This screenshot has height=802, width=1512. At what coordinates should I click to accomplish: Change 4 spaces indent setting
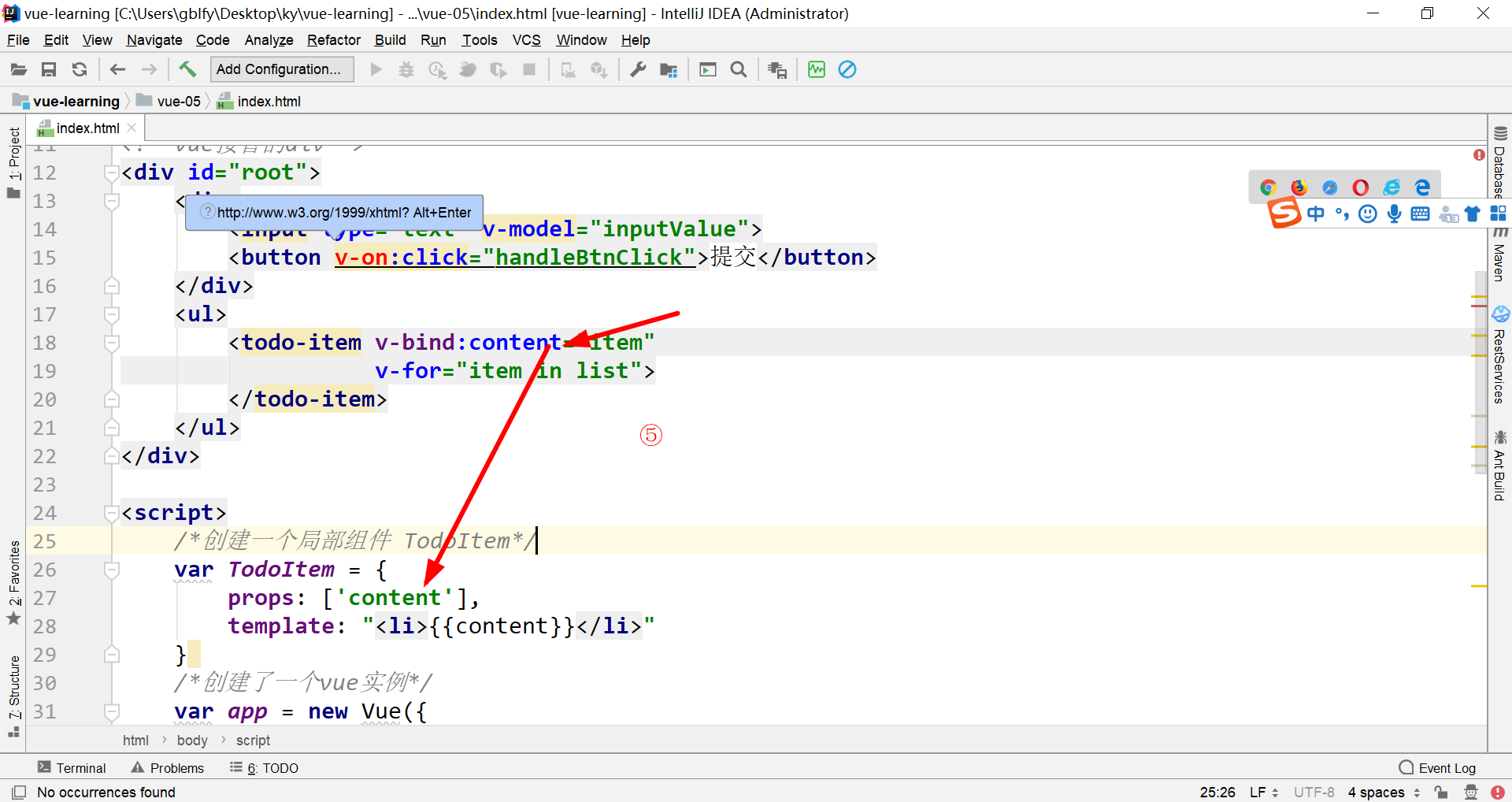pyautogui.click(x=1383, y=792)
